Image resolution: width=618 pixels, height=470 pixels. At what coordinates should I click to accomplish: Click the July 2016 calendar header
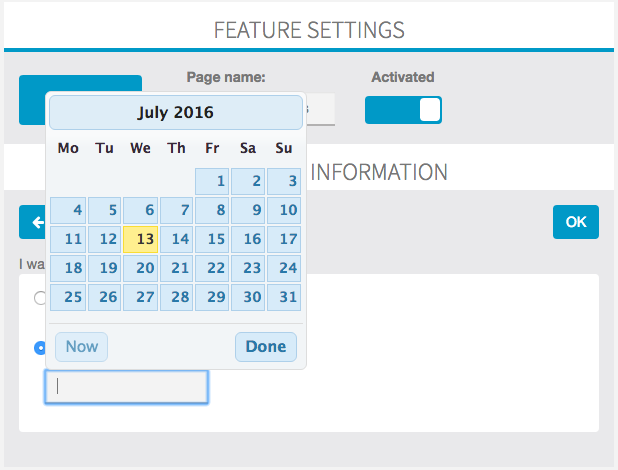click(176, 113)
